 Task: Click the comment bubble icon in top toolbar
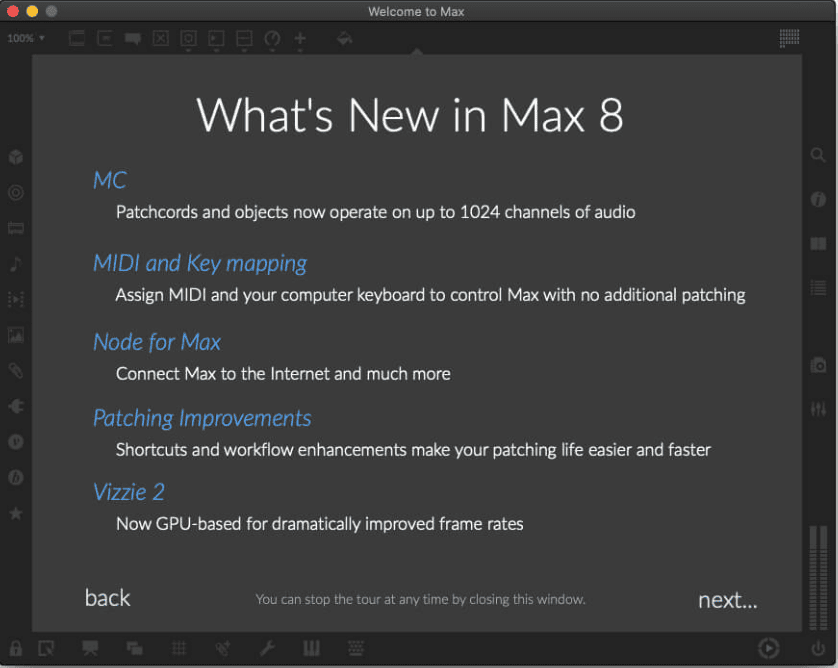pyautogui.click(x=133, y=38)
